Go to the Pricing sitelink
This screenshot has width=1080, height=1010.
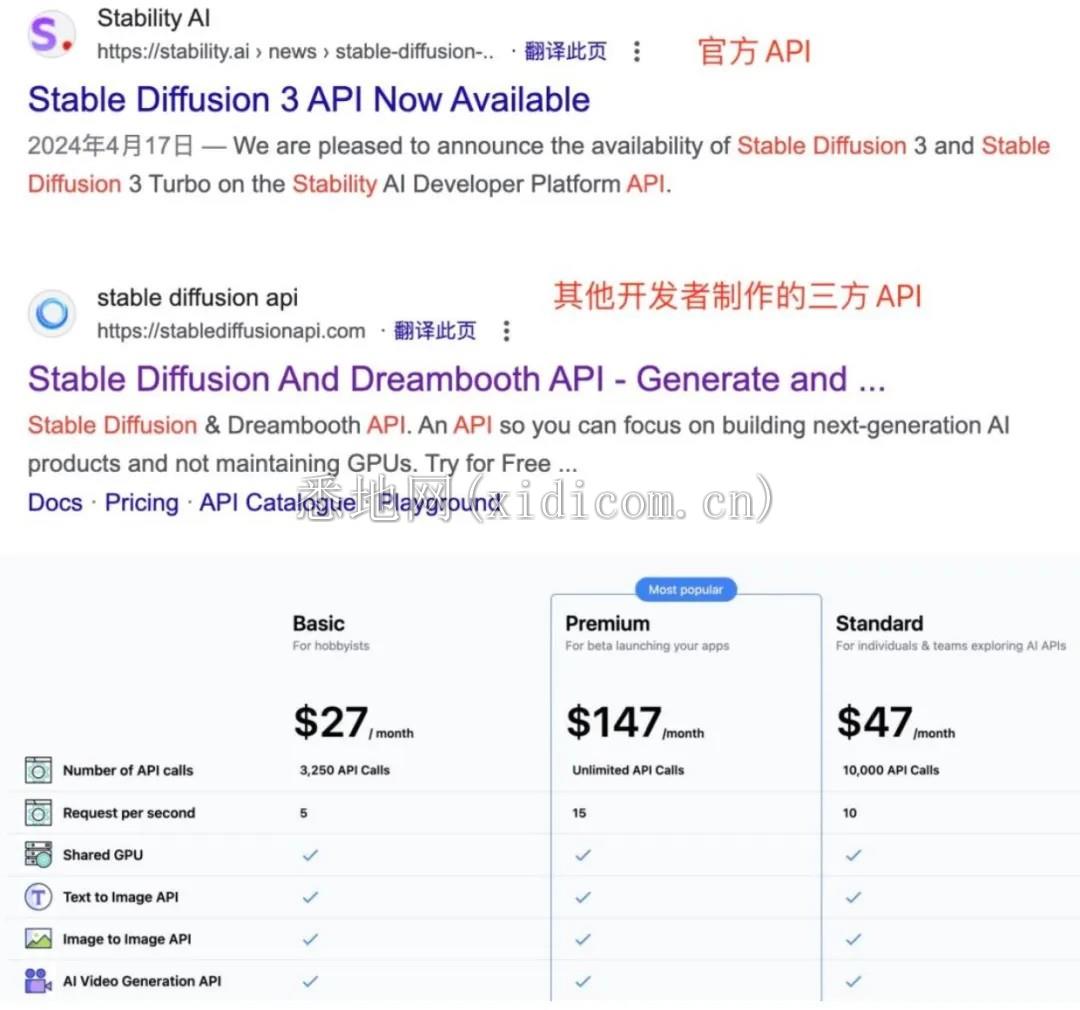(x=141, y=503)
